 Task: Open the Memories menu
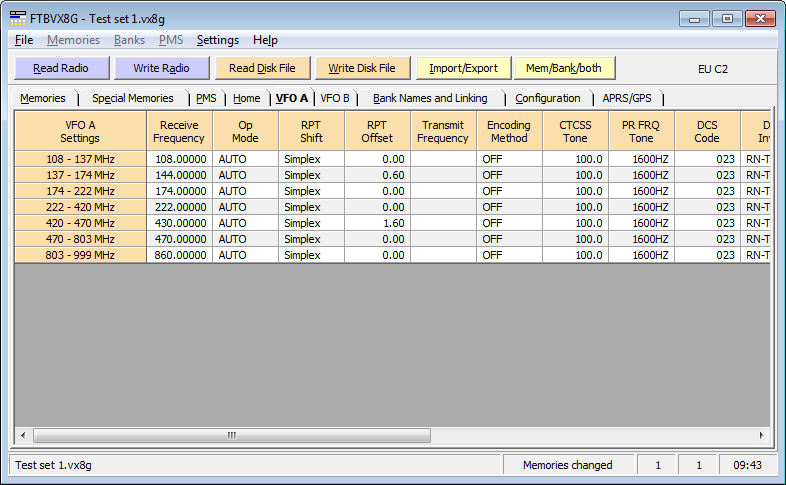(x=73, y=40)
